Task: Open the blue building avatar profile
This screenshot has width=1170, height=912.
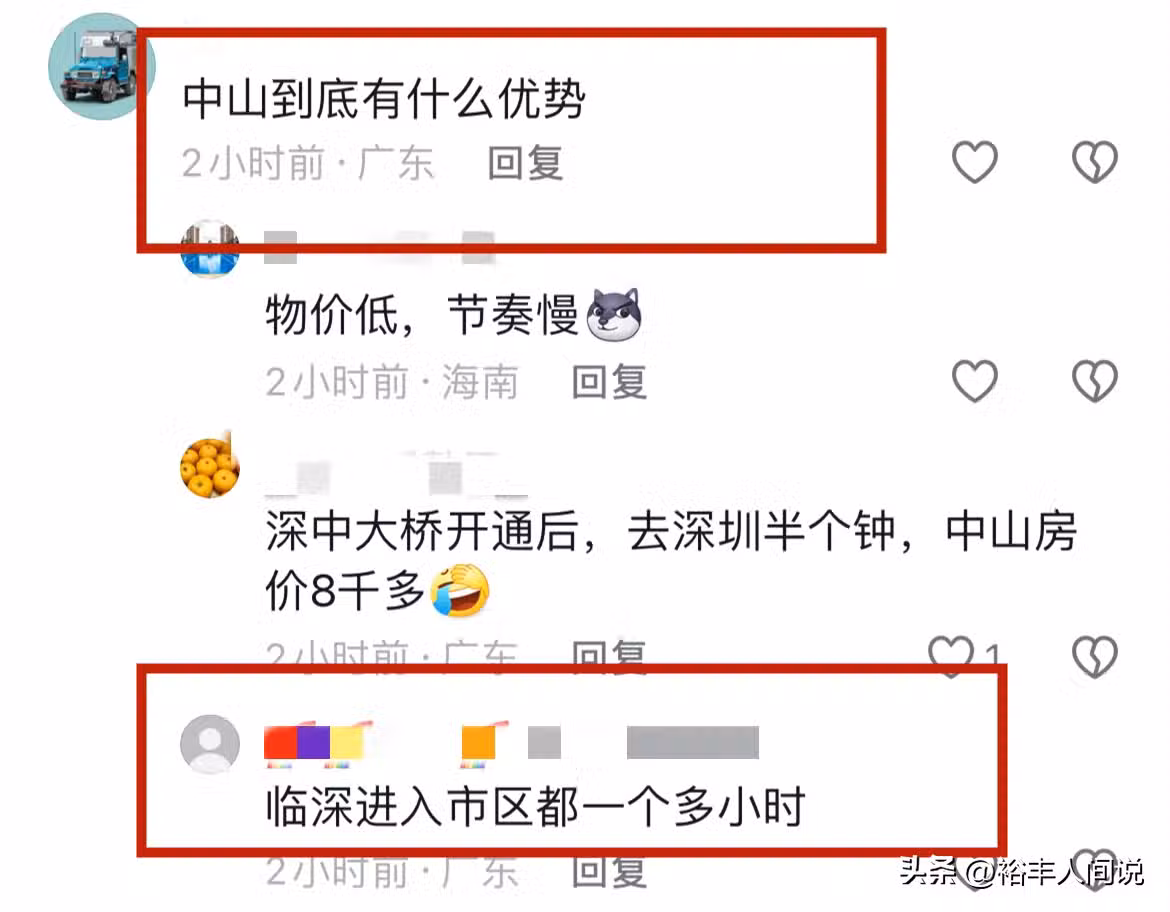Action: click(210, 249)
